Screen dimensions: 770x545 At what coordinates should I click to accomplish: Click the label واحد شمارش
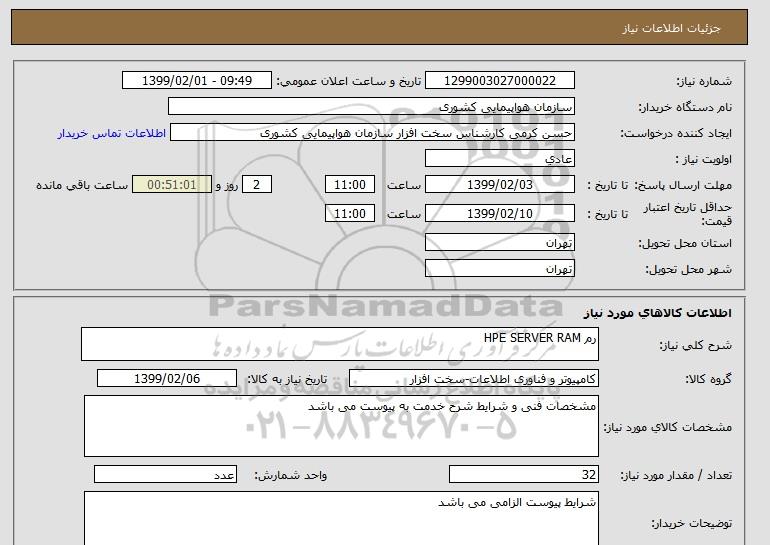pyautogui.click(x=291, y=475)
